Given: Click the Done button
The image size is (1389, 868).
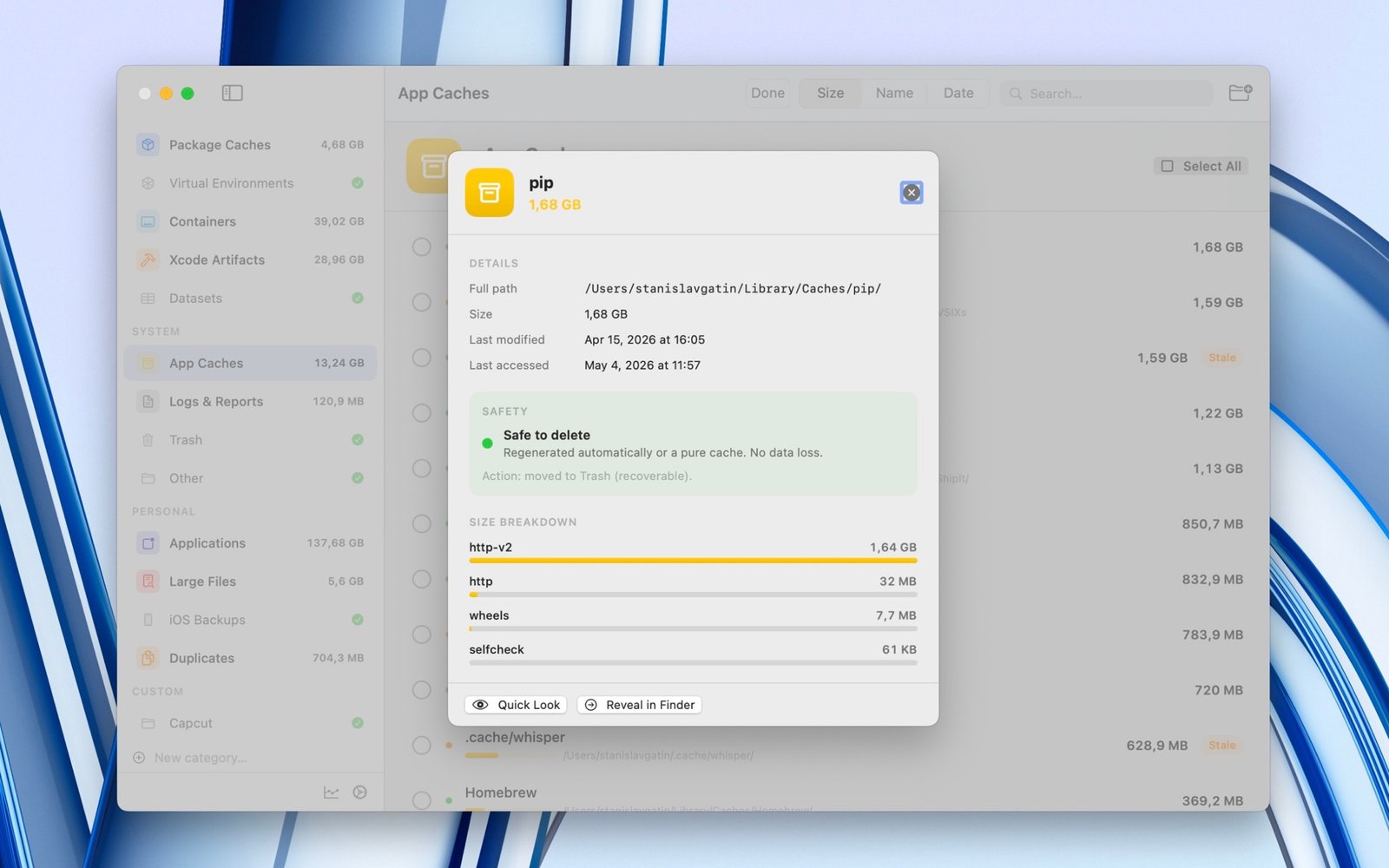Looking at the screenshot, I should click(x=767, y=93).
